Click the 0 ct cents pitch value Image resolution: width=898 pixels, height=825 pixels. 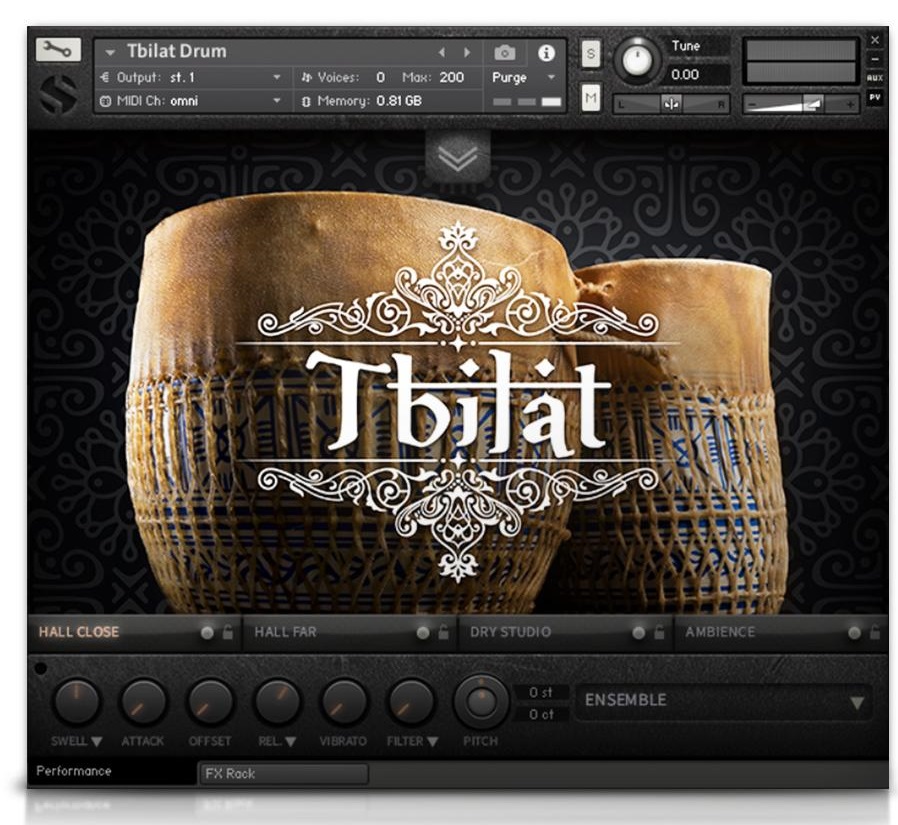coord(541,715)
